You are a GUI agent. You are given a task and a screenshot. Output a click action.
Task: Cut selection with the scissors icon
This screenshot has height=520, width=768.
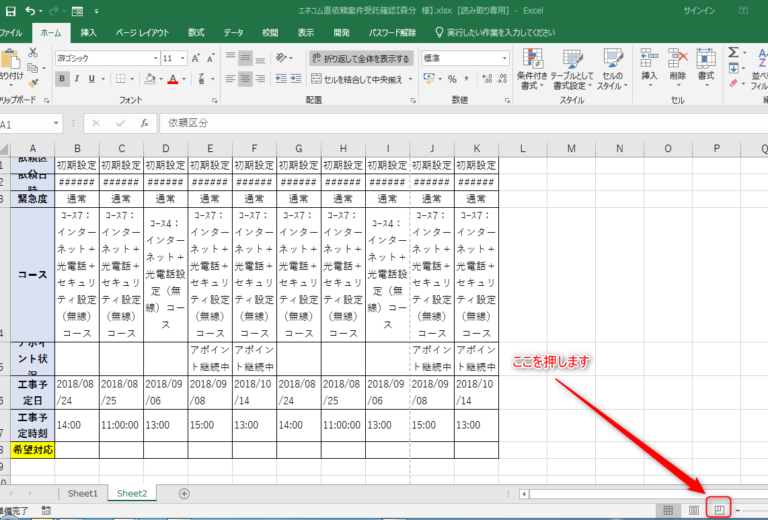(33, 52)
